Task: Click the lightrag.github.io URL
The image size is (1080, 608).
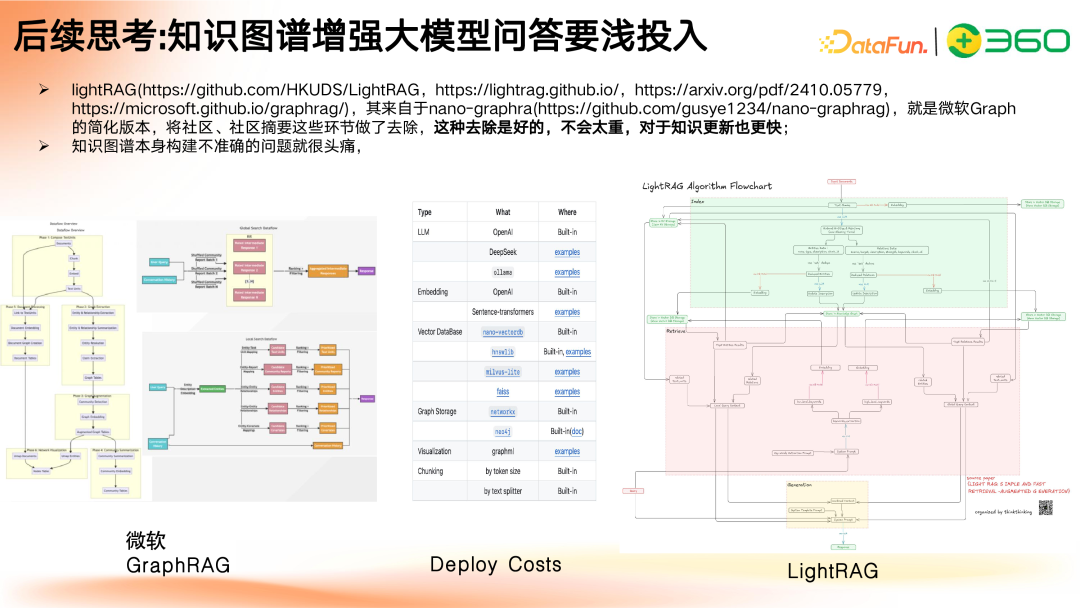Action: coord(527,90)
